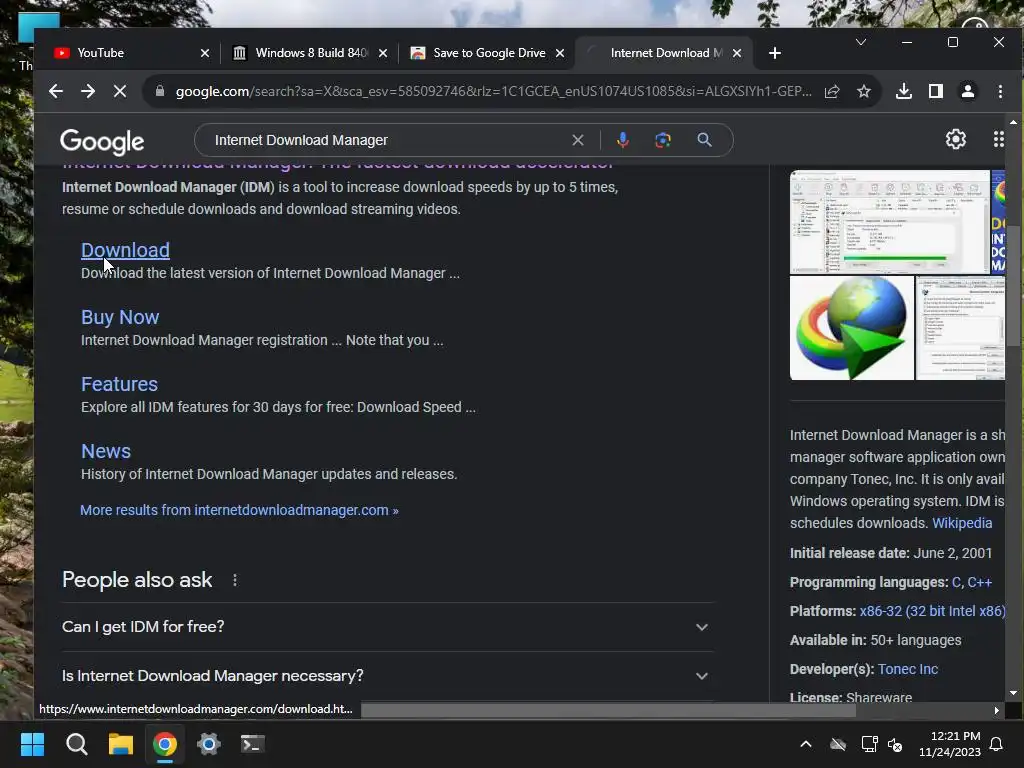Open tab search dropdown chevron
This screenshot has width=1024, height=768.
861,42
